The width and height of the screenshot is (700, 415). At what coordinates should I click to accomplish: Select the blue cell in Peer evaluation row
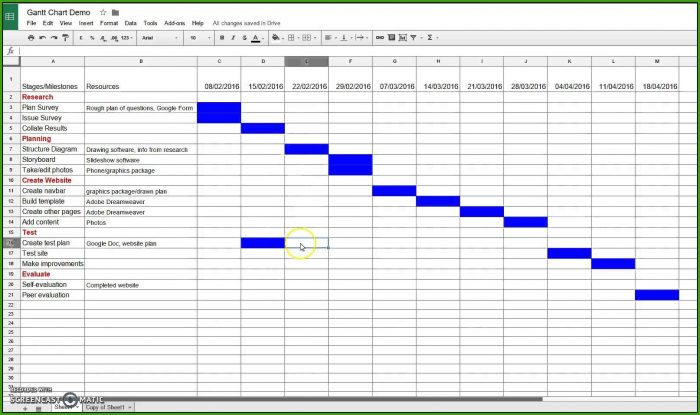pyautogui.click(x=657, y=295)
